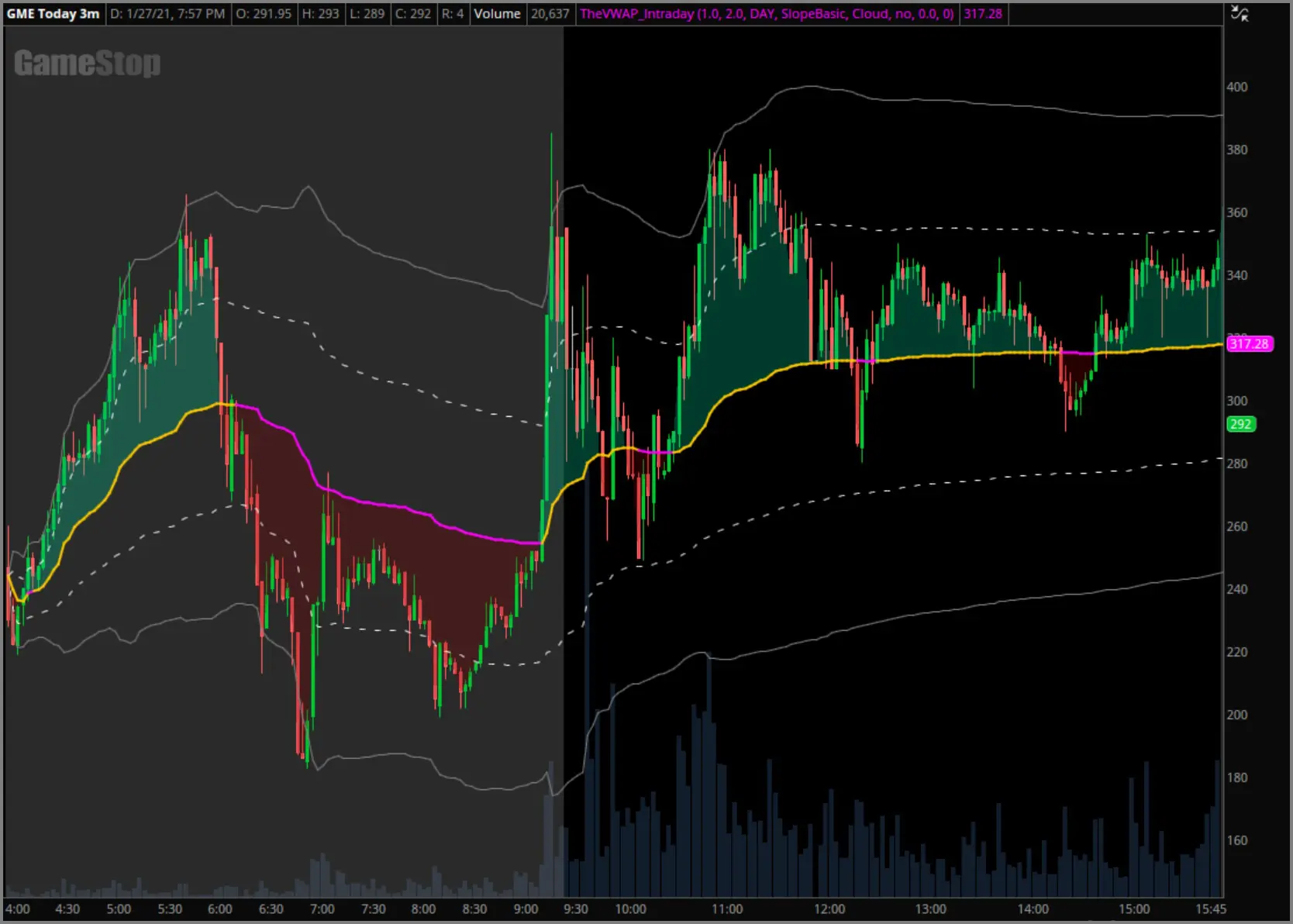This screenshot has height=924, width=1293.
Task: Click the 6:00 time axis label
Action: pyautogui.click(x=220, y=908)
